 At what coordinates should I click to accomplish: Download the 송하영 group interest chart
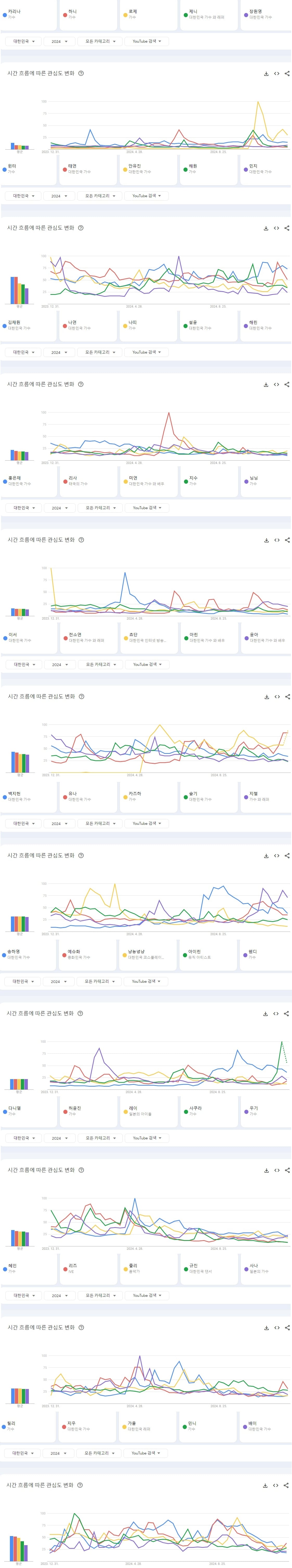266,1014
